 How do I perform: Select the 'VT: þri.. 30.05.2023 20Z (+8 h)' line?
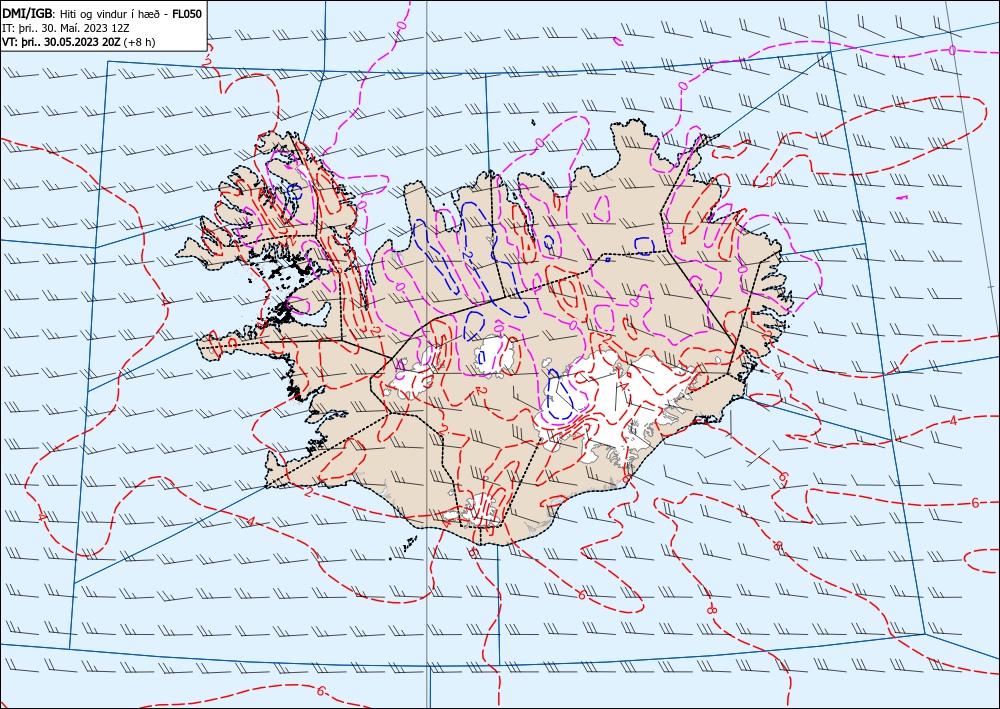coord(78,42)
